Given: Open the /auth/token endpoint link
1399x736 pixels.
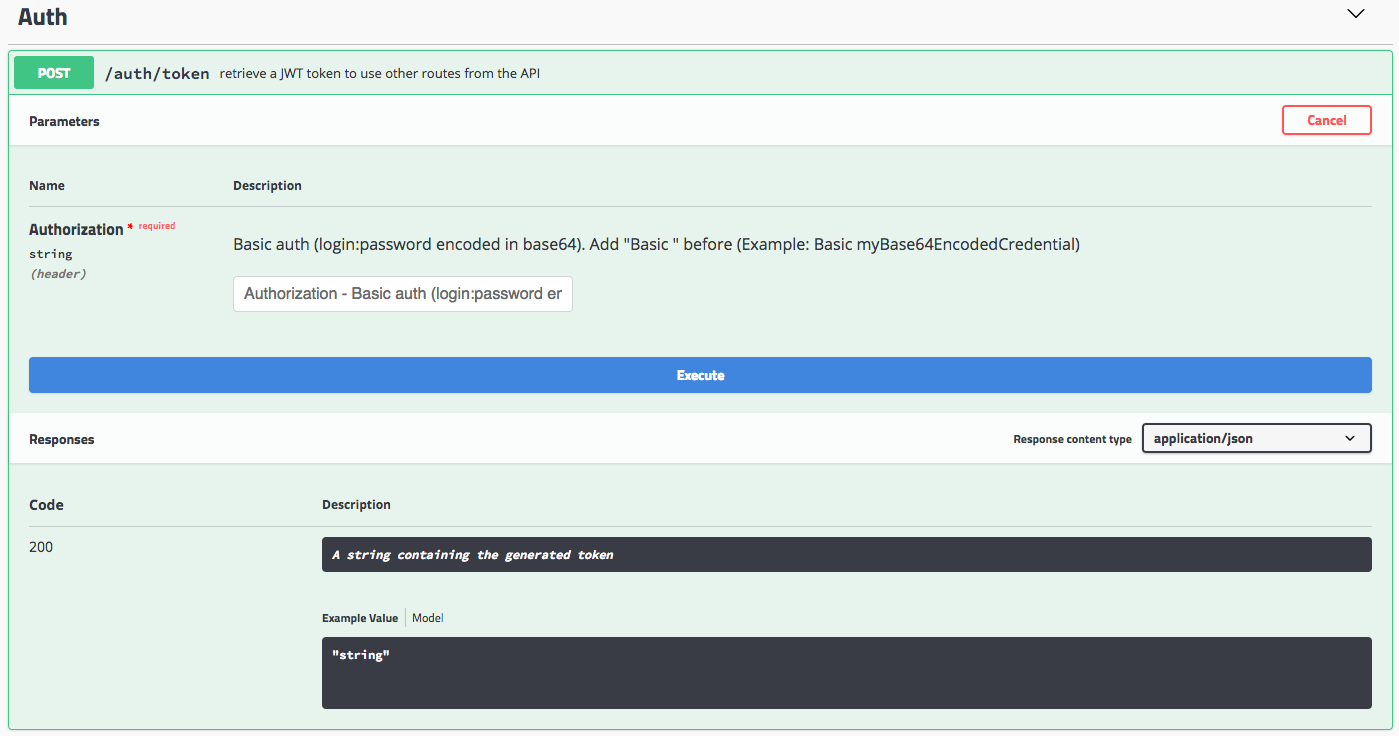Looking at the screenshot, I should pyautogui.click(x=157, y=72).
